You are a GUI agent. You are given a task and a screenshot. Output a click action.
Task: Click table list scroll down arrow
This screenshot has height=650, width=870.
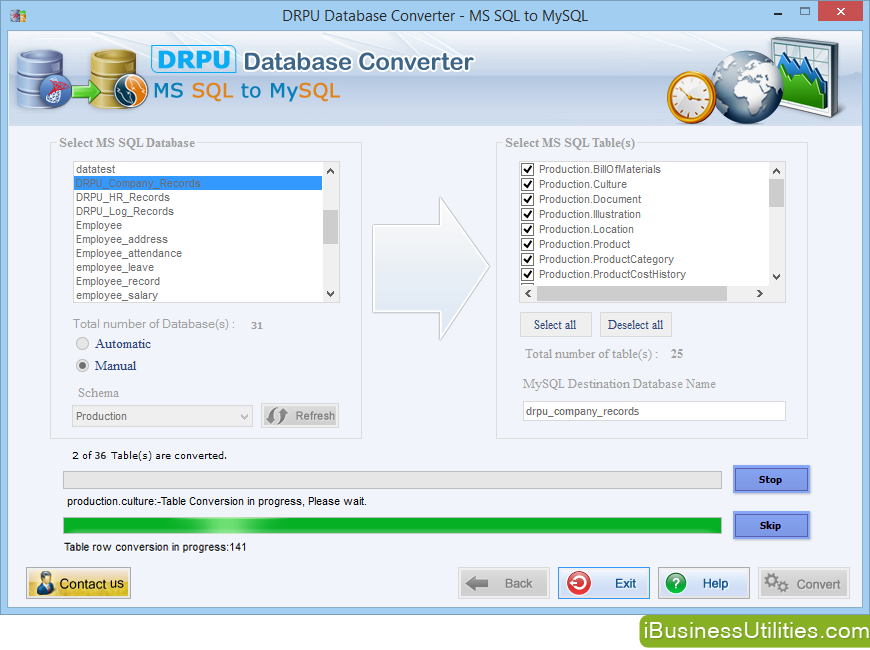pyautogui.click(x=777, y=276)
